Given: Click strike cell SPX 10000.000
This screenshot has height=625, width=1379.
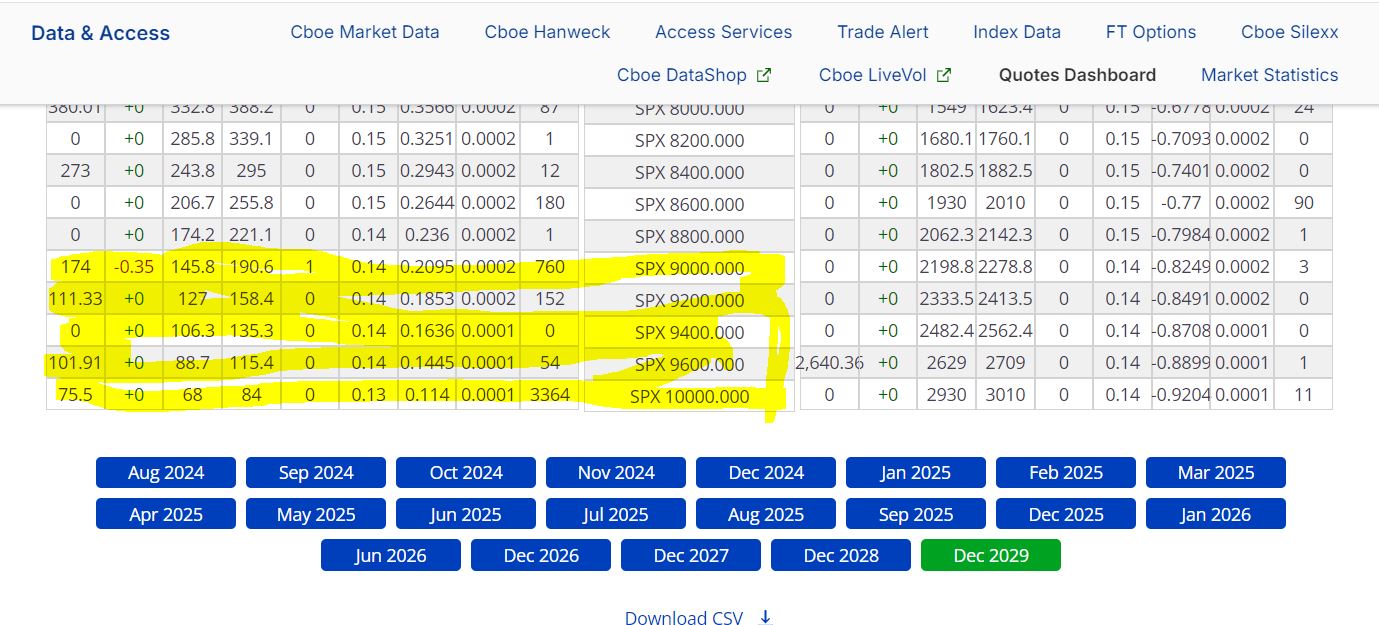Looking at the screenshot, I should (x=690, y=396).
